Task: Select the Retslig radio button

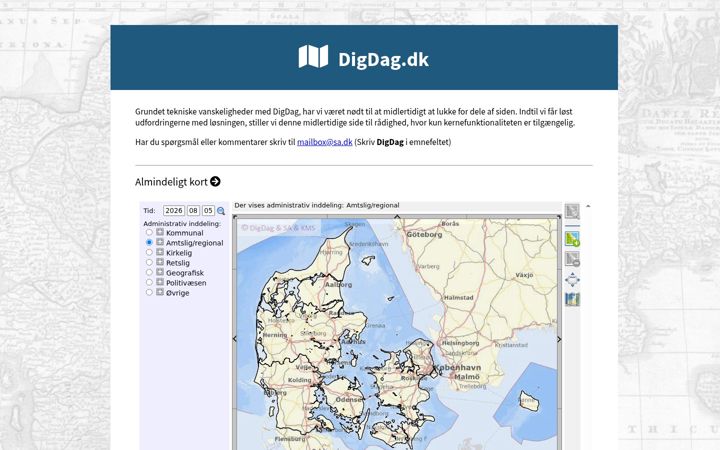Action: click(x=149, y=262)
